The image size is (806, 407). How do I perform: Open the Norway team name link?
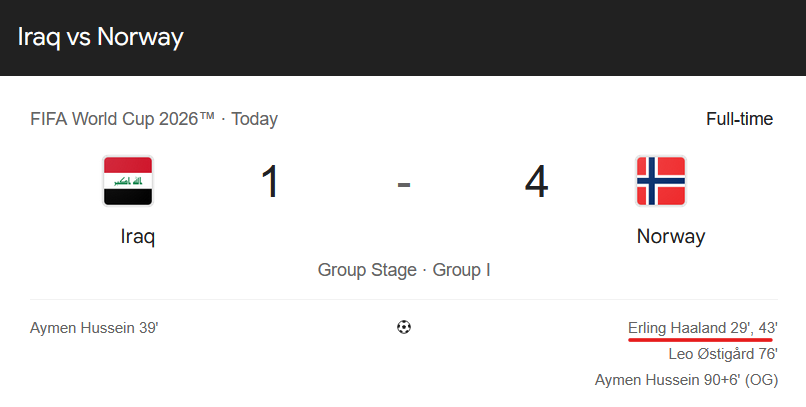pos(671,236)
